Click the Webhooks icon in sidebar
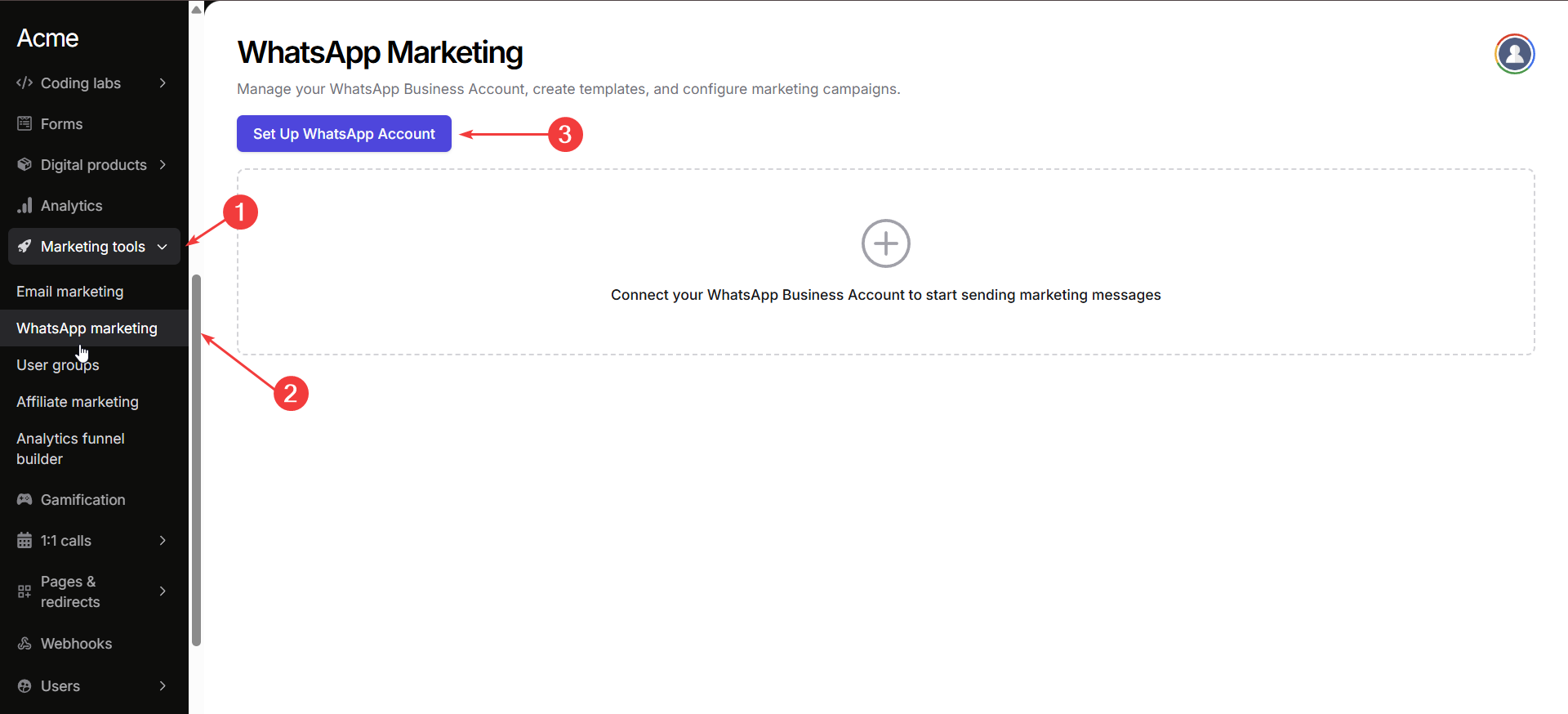This screenshot has height=714, width=1568. (24, 643)
